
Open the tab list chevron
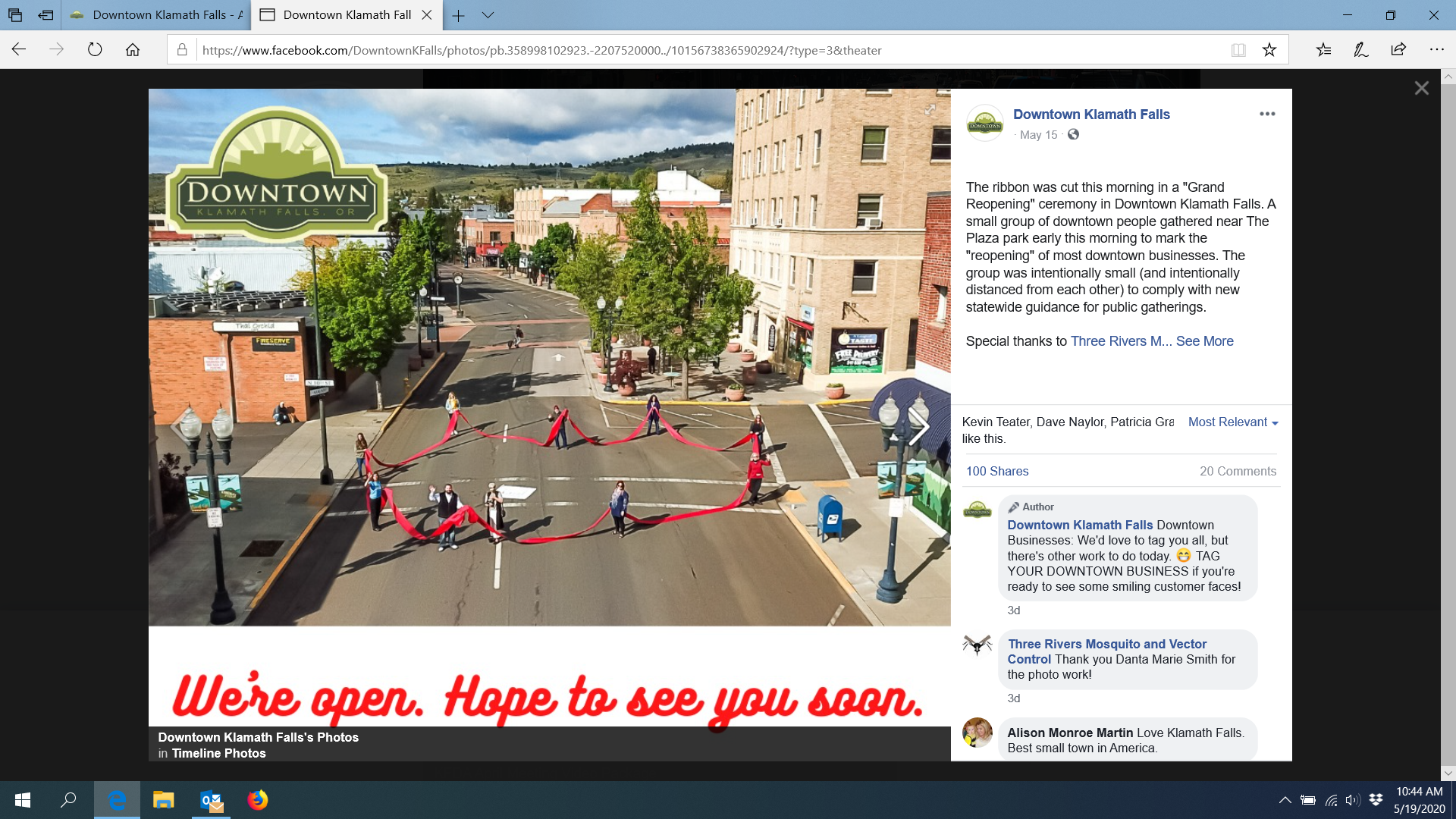click(x=488, y=15)
